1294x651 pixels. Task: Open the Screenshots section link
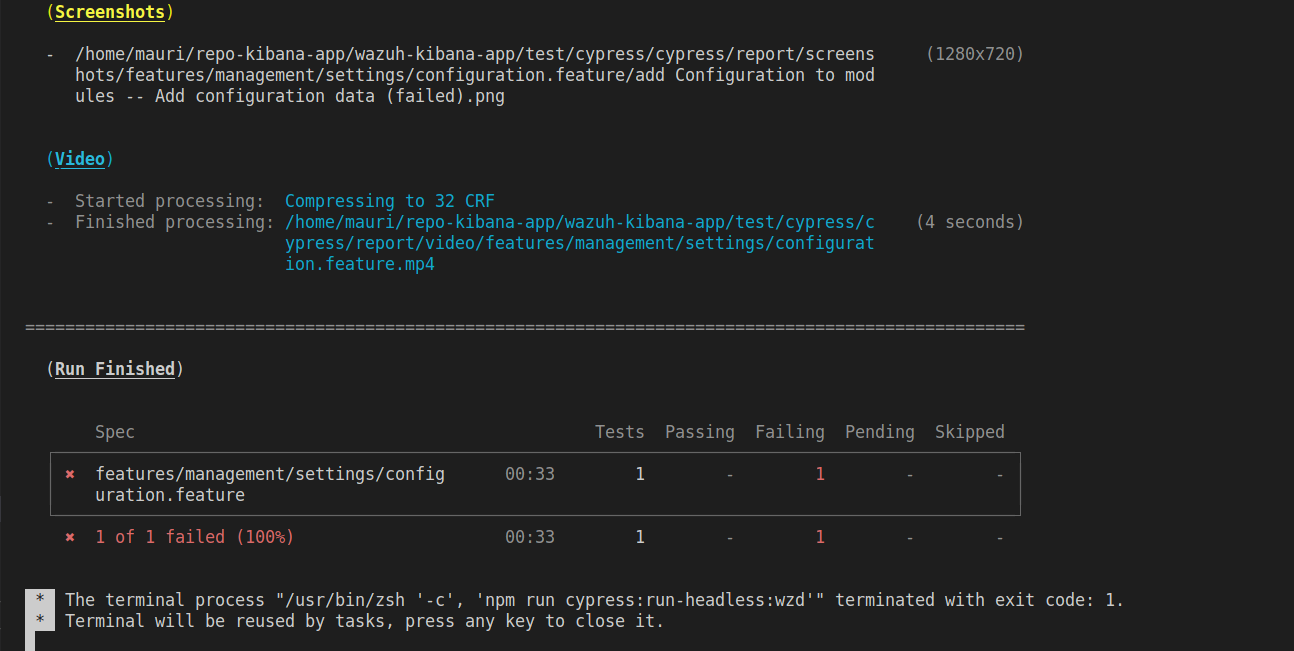111,12
